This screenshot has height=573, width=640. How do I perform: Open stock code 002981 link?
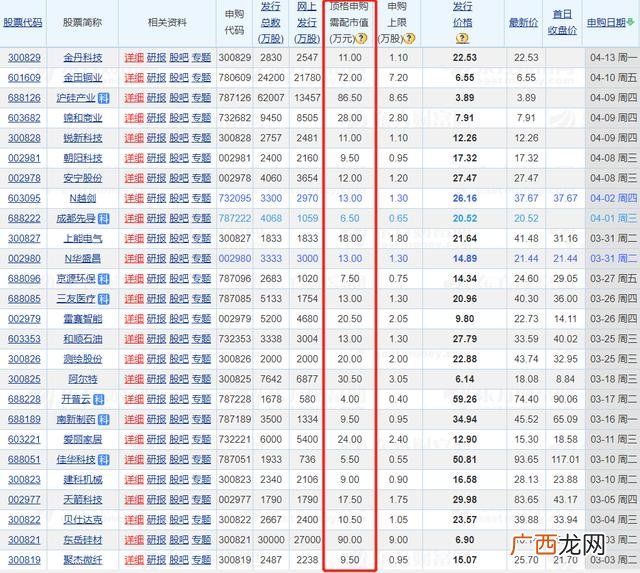[x=24, y=158]
